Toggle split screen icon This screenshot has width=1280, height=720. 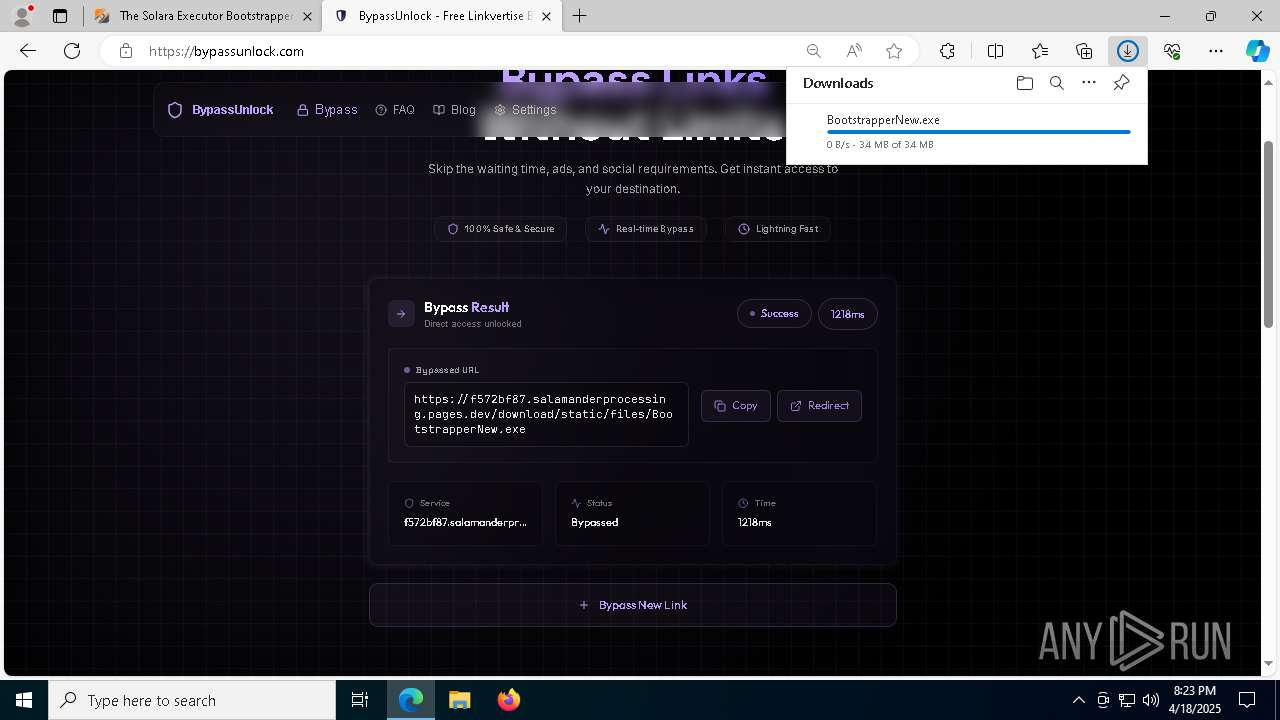click(995, 51)
